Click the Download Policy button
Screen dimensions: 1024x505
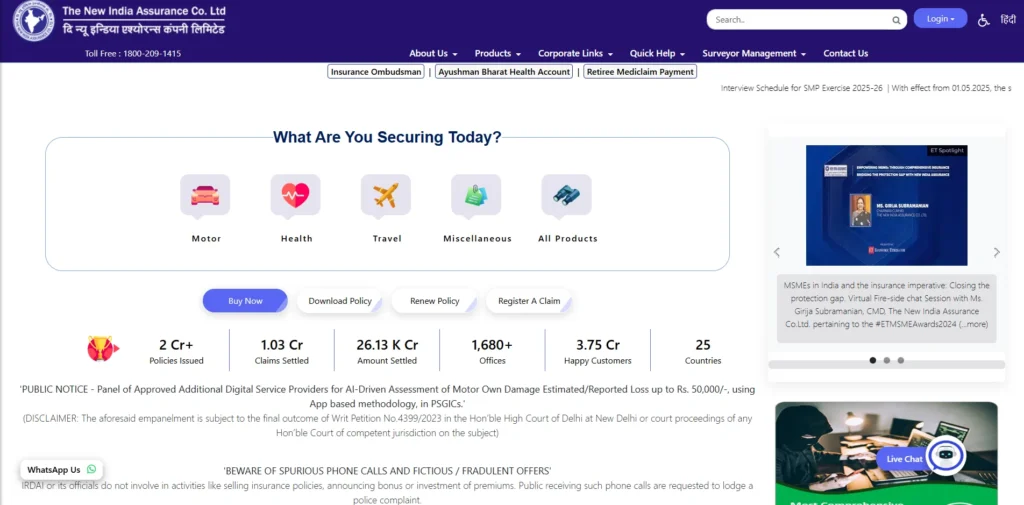[340, 301]
